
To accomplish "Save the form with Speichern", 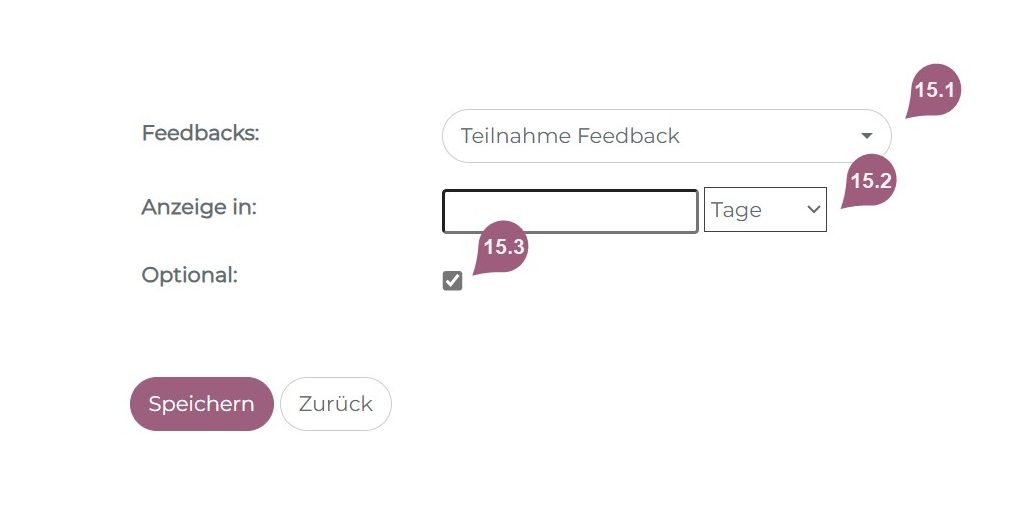I will 202,404.
